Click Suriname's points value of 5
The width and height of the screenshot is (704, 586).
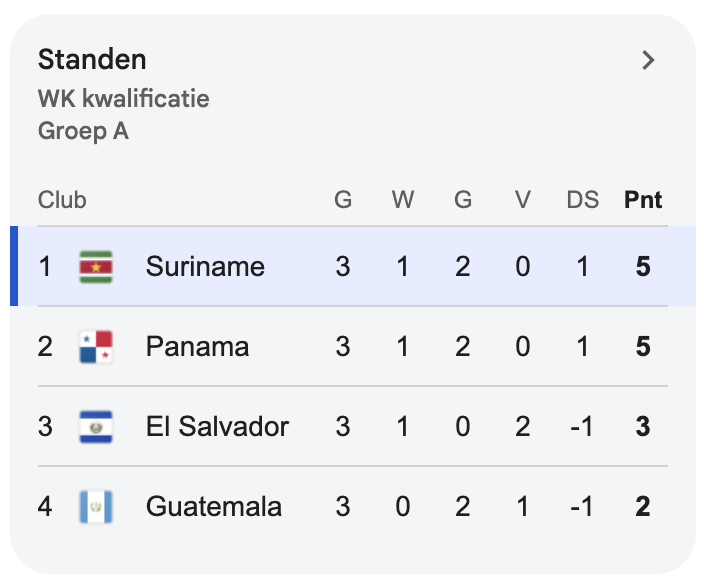[643, 267]
